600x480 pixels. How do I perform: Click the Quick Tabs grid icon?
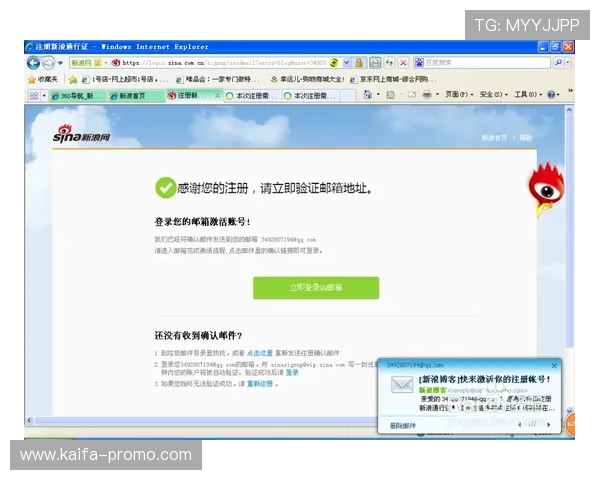tap(34, 95)
